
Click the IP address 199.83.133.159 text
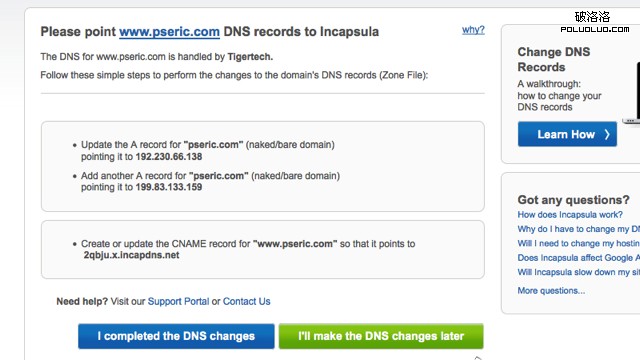(169, 187)
